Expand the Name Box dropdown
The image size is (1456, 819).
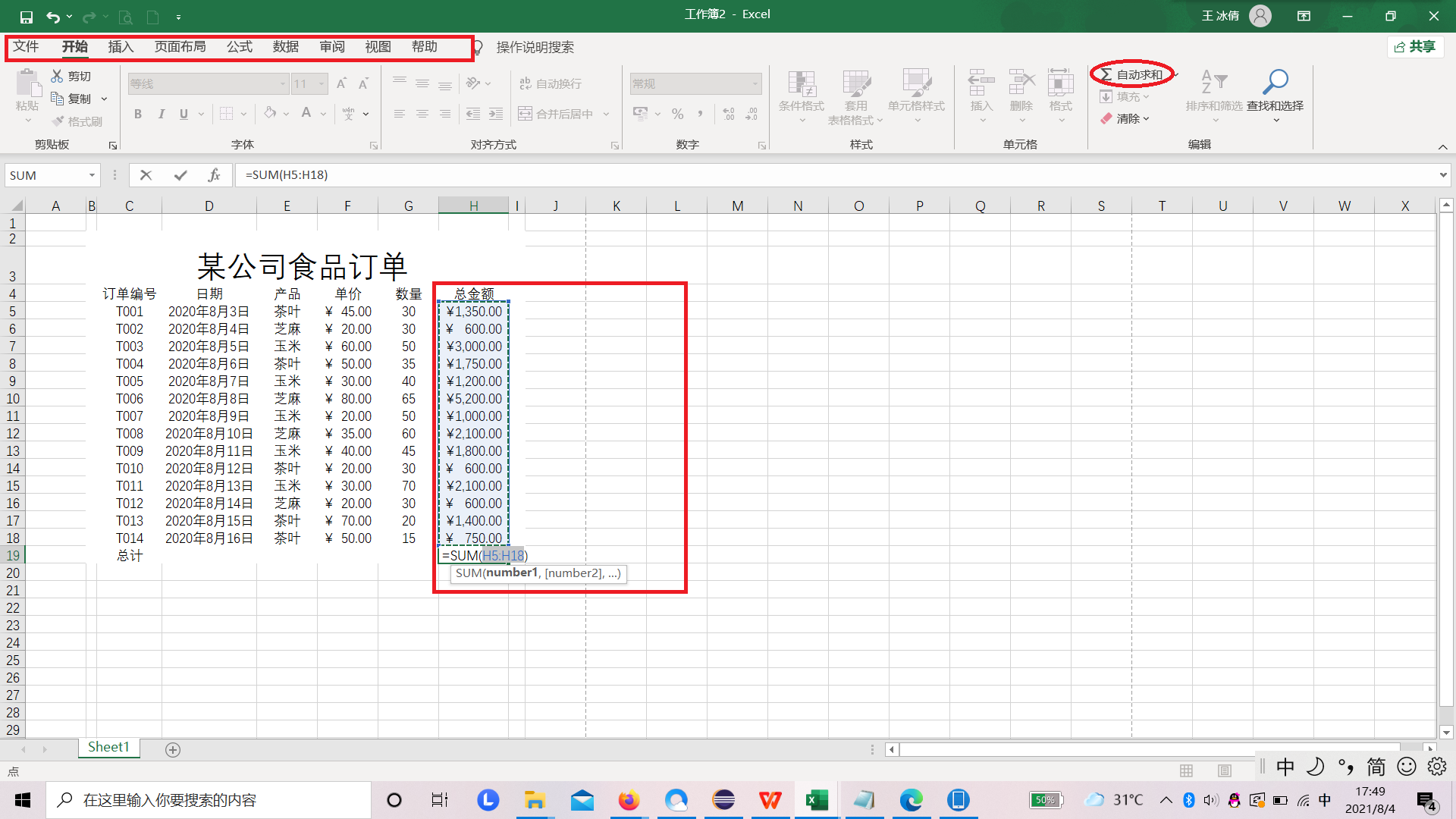click(92, 175)
